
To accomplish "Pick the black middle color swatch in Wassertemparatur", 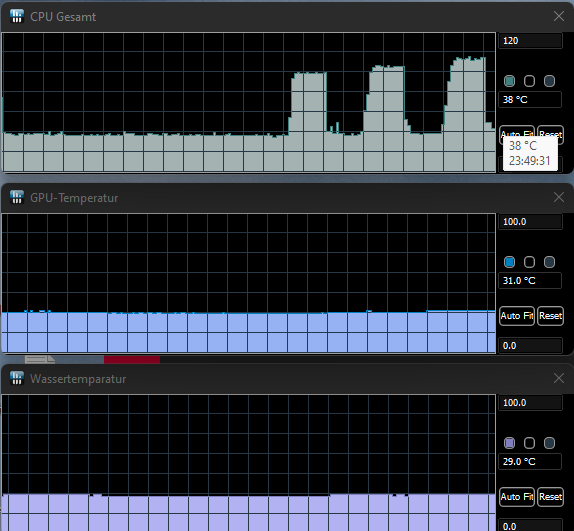I will (529, 443).
